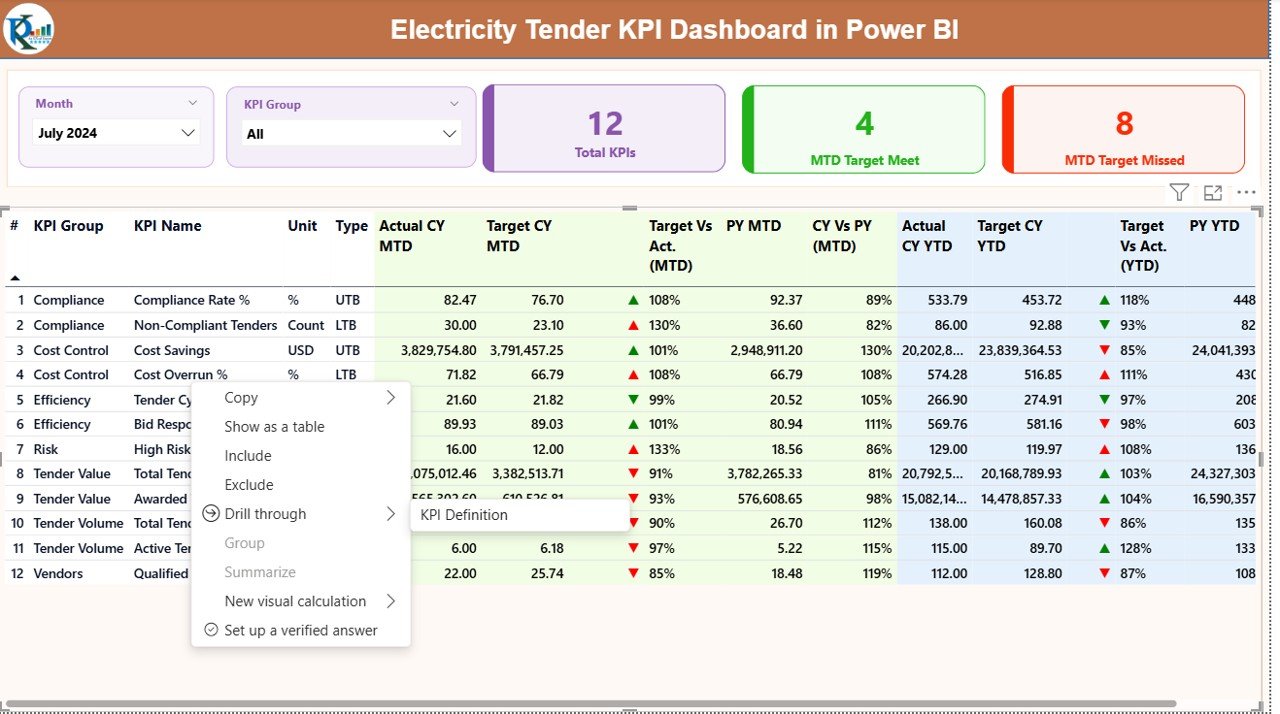Image resolution: width=1280 pixels, height=714 pixels.
Task: Click green up arrow in Compliance Rate row
Action: (633, 300)
